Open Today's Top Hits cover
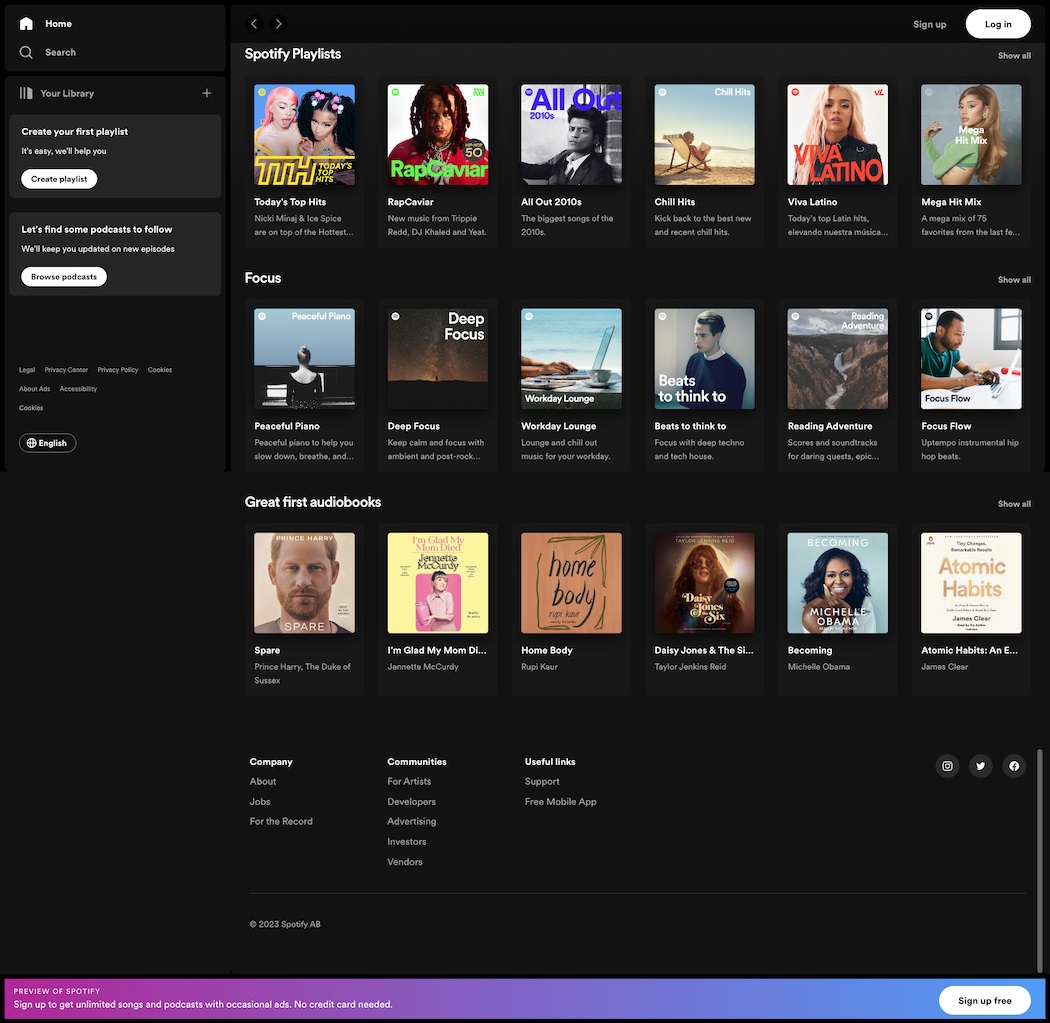 pyautogui.click(x=305, y=135)
